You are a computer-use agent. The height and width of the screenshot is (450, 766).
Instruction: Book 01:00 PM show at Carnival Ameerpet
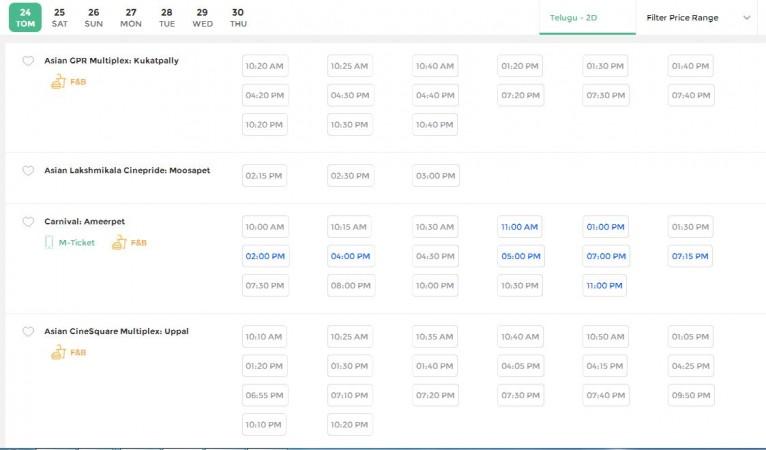[x=606, y=227]
